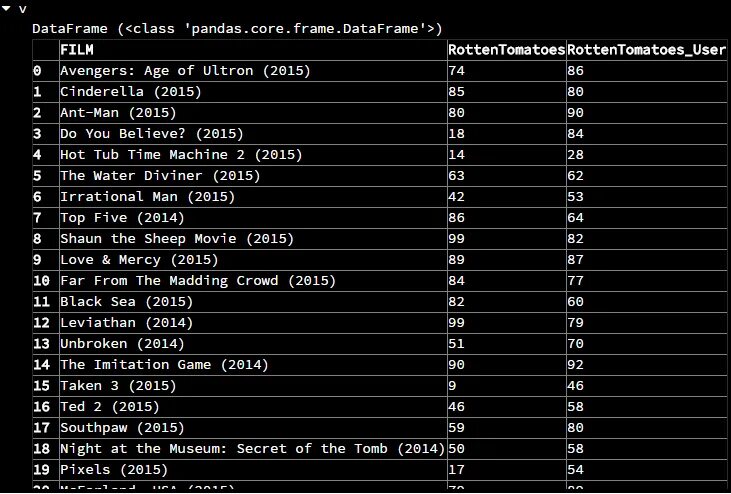Select the Pixels (2015) cell
Viewport: 731px width, 494px height.
253,469
